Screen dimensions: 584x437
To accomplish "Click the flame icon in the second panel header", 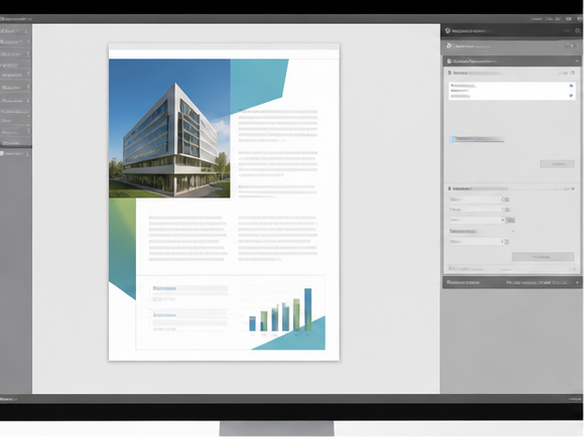I will [x=449, y=46].
